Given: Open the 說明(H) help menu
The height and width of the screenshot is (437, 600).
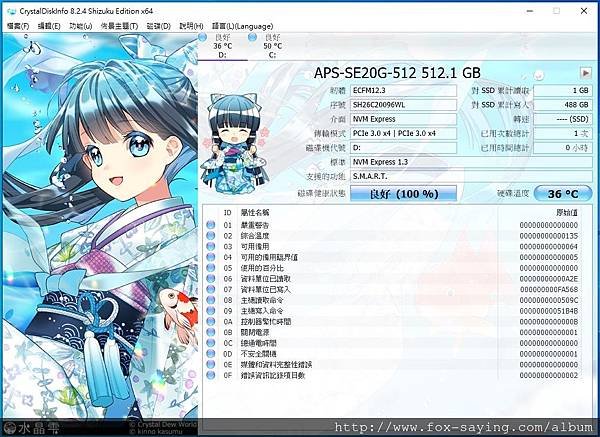Looking at the screenshot, I should point(191,26).
